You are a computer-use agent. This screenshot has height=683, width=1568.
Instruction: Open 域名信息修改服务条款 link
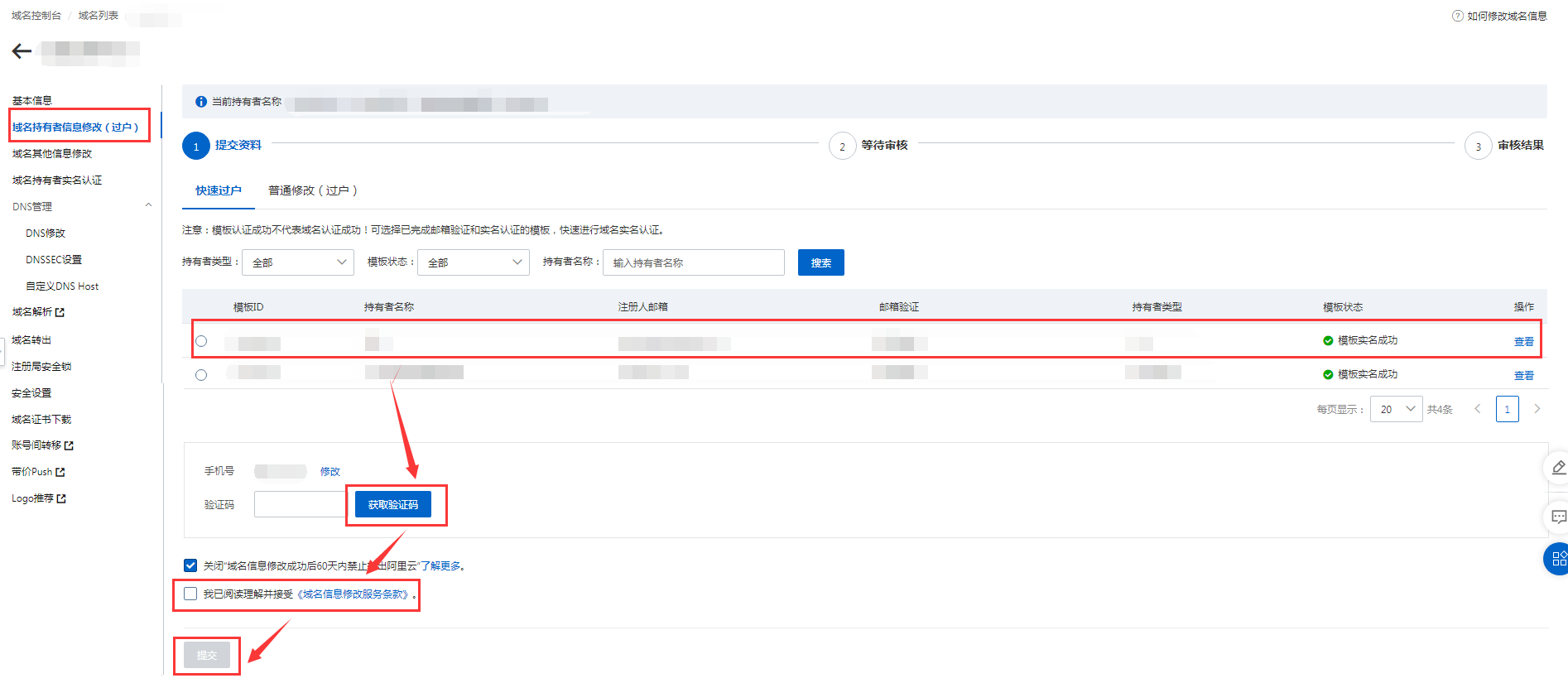[x=354, y=594]
